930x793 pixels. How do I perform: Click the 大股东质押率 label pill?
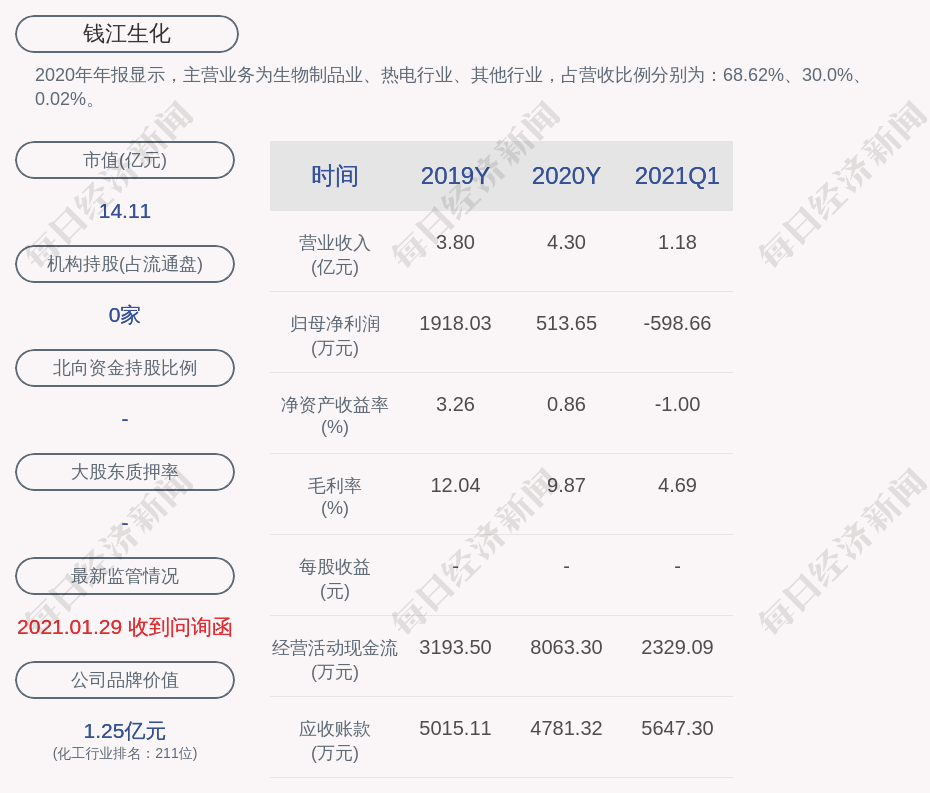(125, 472)
